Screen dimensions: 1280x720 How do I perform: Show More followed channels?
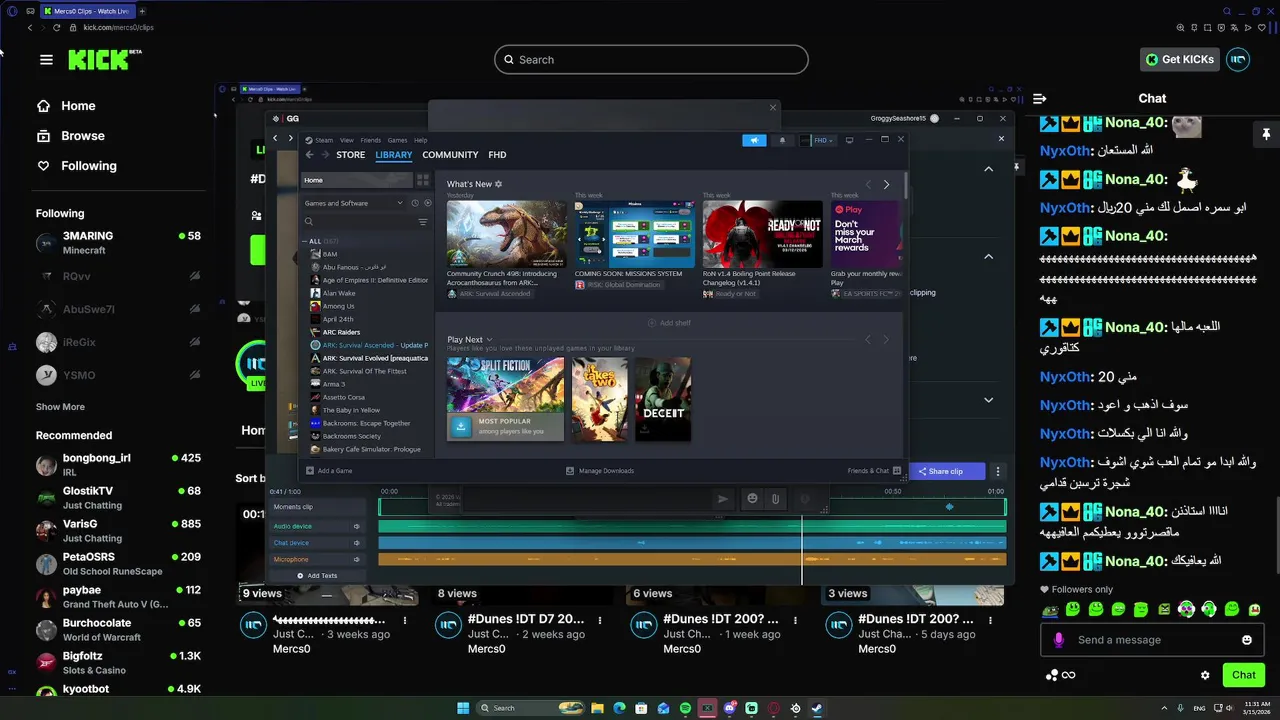point(60,407)
